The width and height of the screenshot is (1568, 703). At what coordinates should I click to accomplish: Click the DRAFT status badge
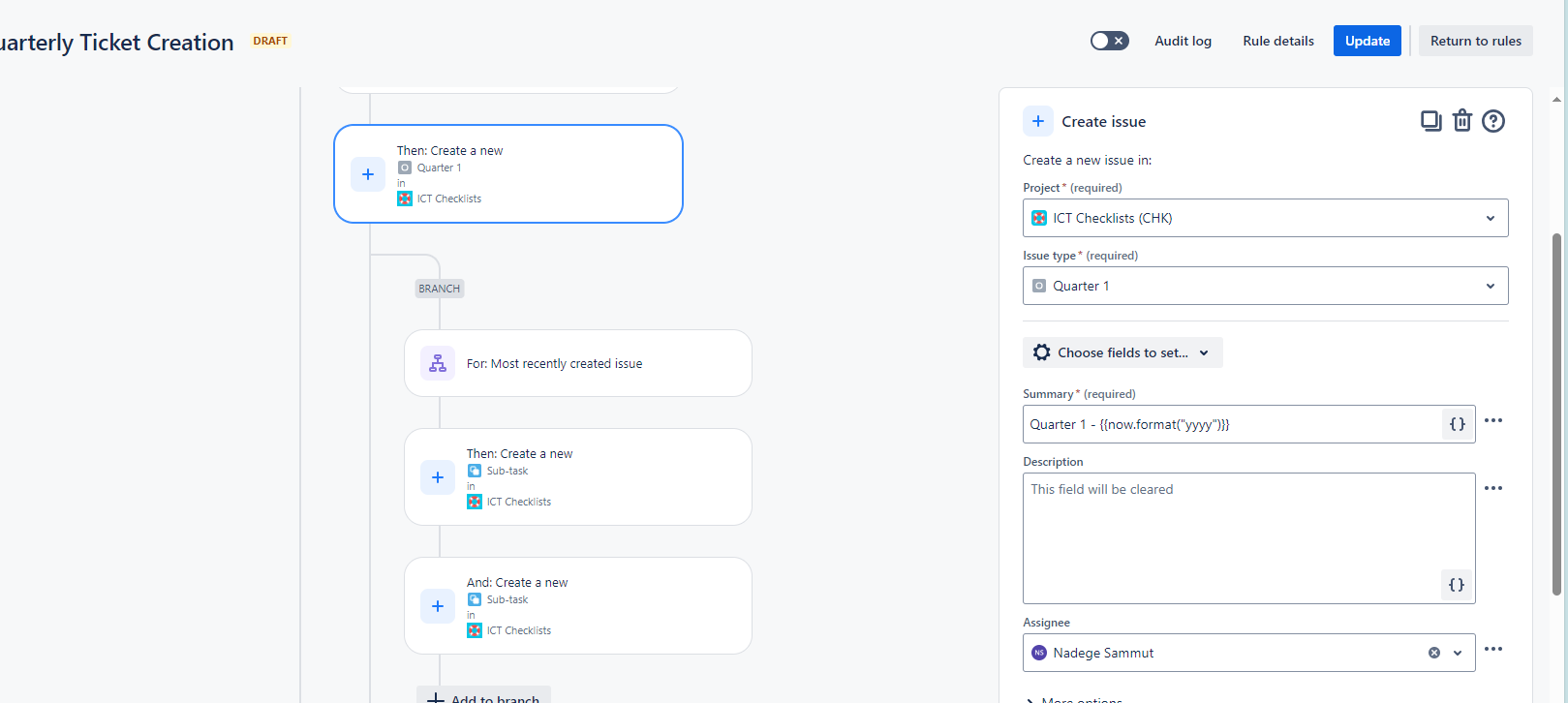tap(270, 41)
